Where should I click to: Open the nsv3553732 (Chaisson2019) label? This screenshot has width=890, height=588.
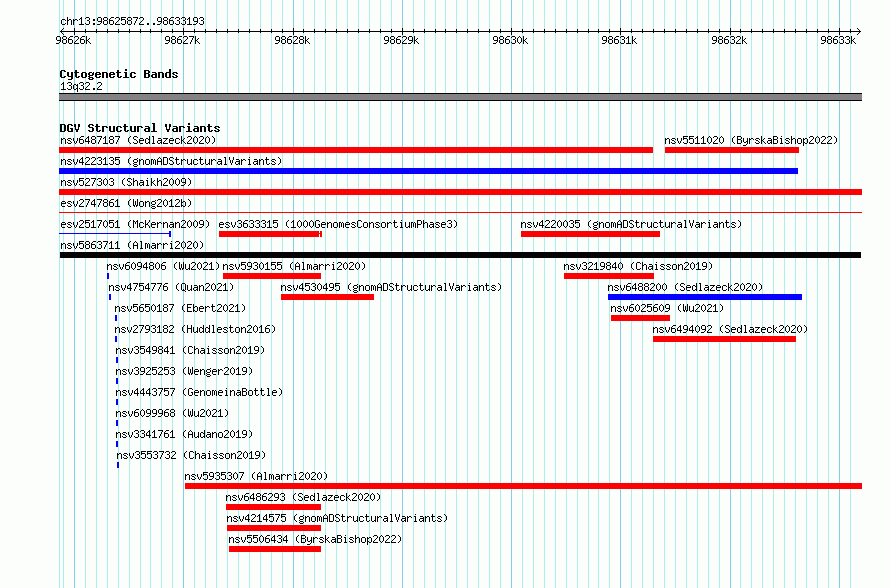(x=191, y=455)
